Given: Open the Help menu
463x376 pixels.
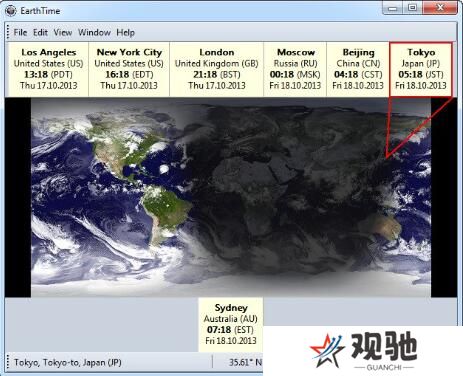Looking at the screenshot, I should point(126,32).
